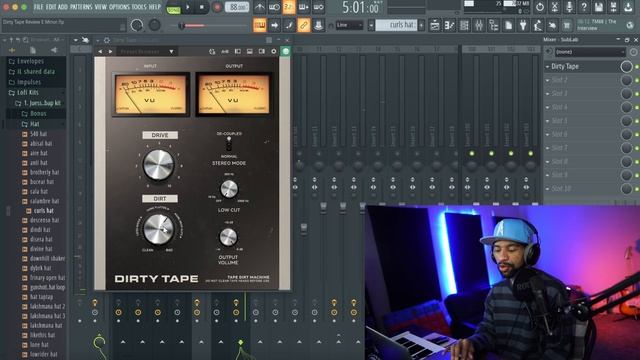The image size is (640, 360).
Task: Open the Line snap dropdown
Action: point(349,25)
